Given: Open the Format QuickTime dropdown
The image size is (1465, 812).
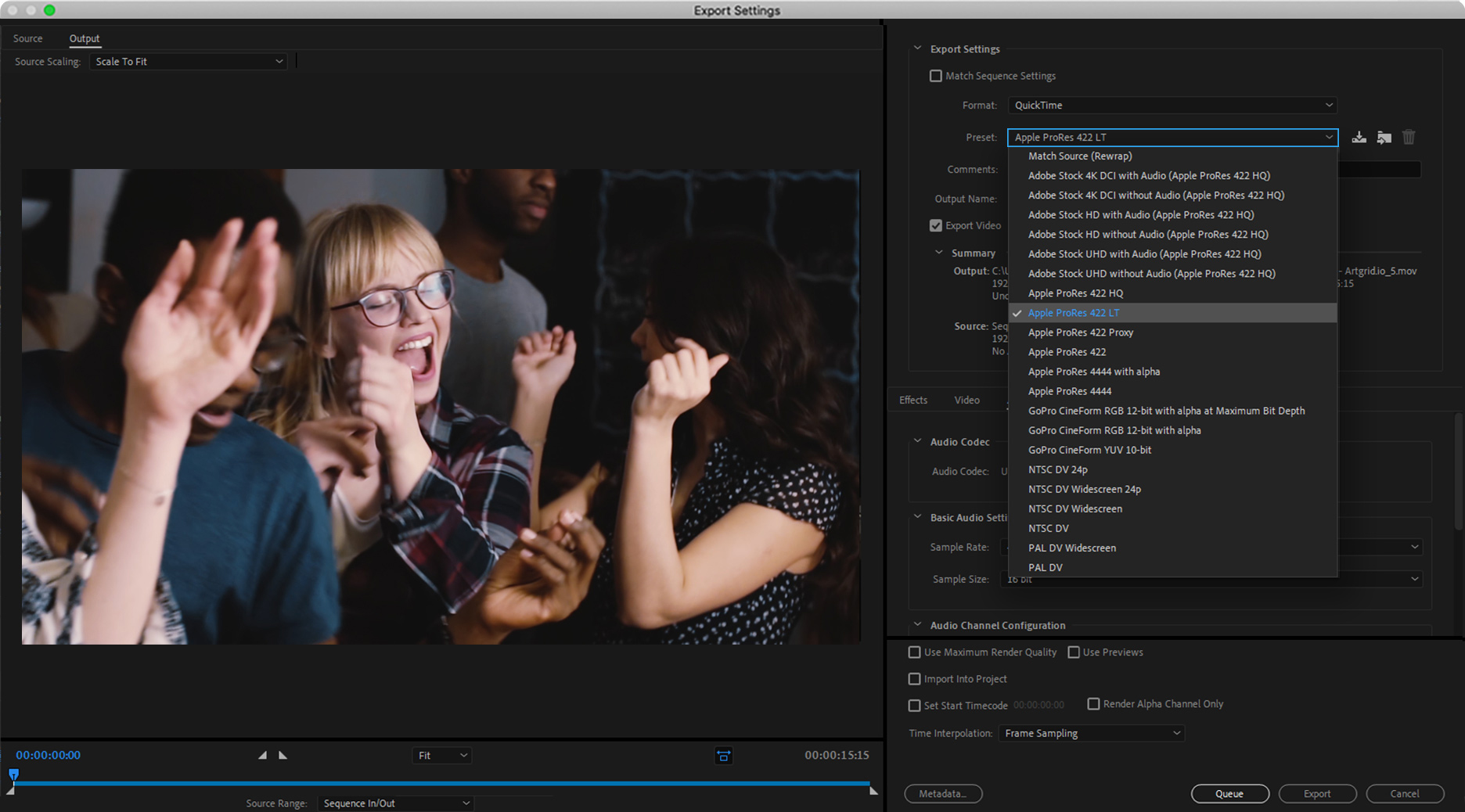Looking at the screenshot, I should click(x=1172, y=106).
